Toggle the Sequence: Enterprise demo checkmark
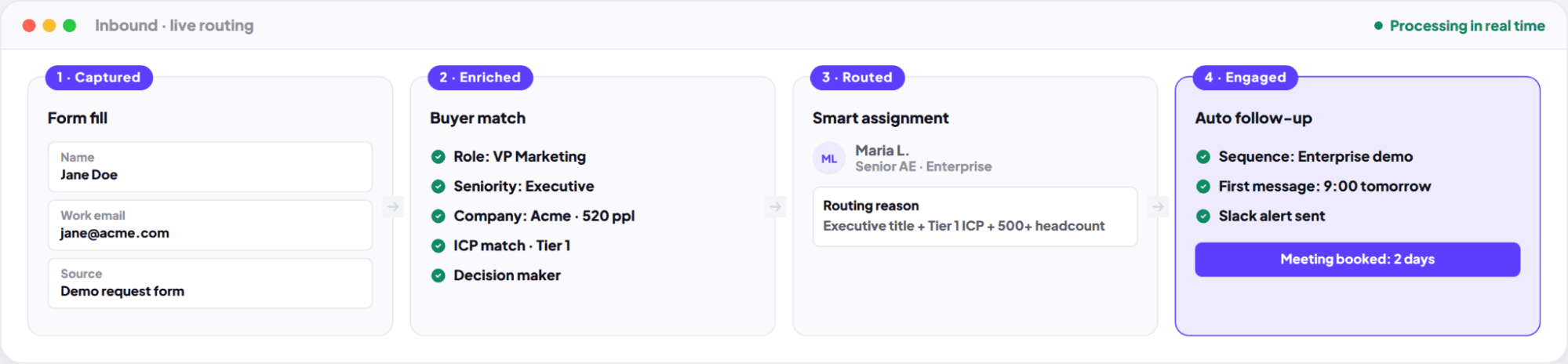This screenshot has height=364, width=1568. click(1203, 157)
